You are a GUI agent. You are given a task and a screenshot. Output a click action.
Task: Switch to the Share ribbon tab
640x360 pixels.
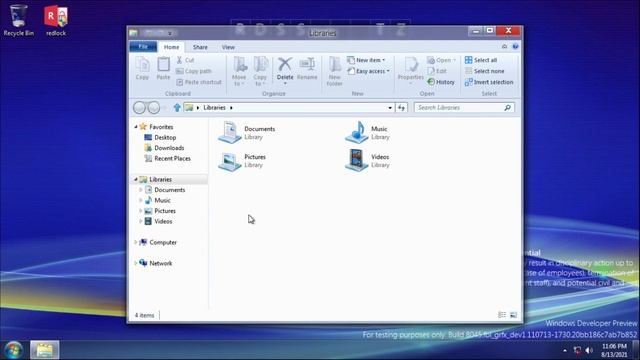(x=200, y=47)
